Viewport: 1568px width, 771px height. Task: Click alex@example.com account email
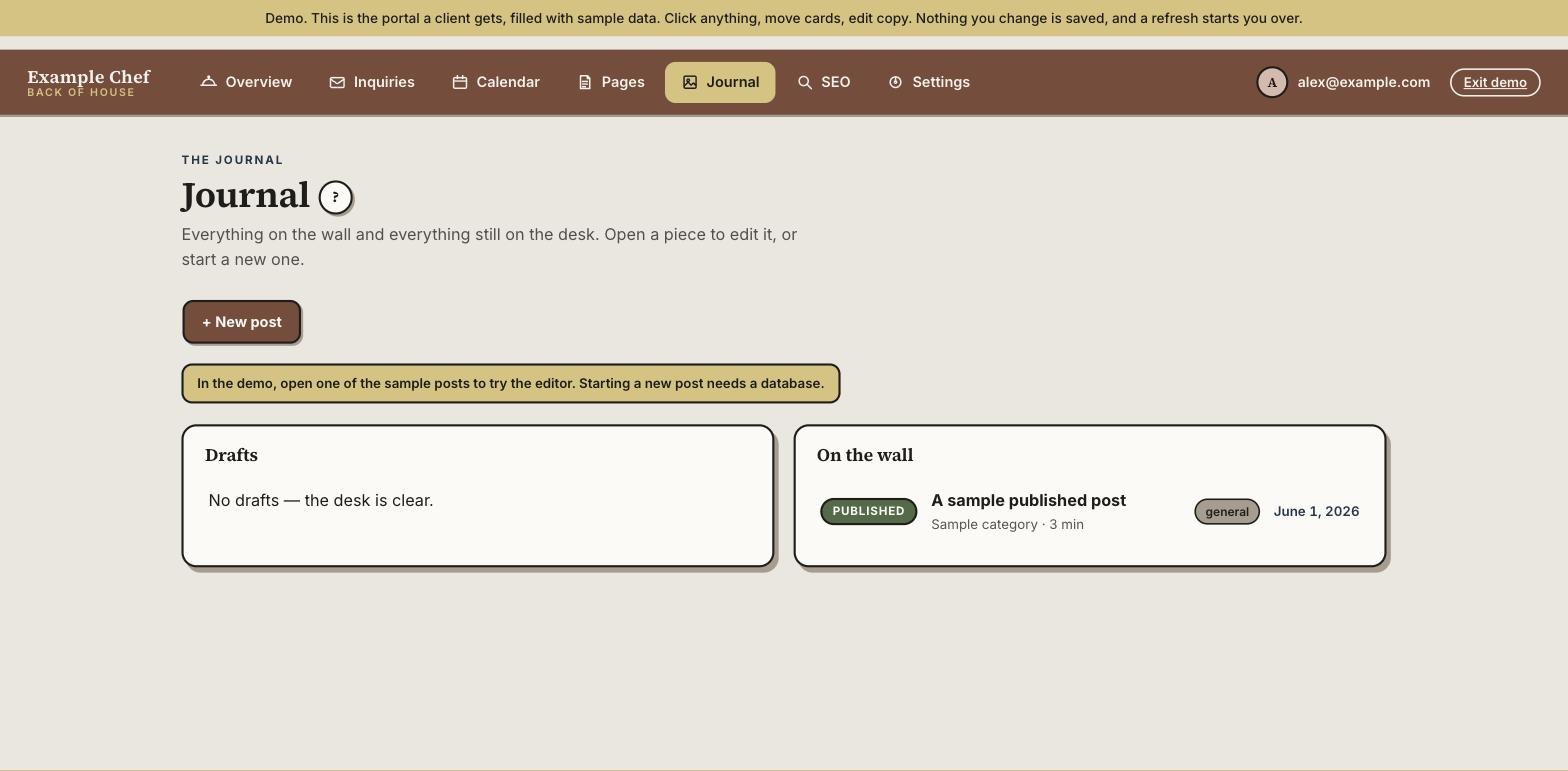[x=1363, y=82]
